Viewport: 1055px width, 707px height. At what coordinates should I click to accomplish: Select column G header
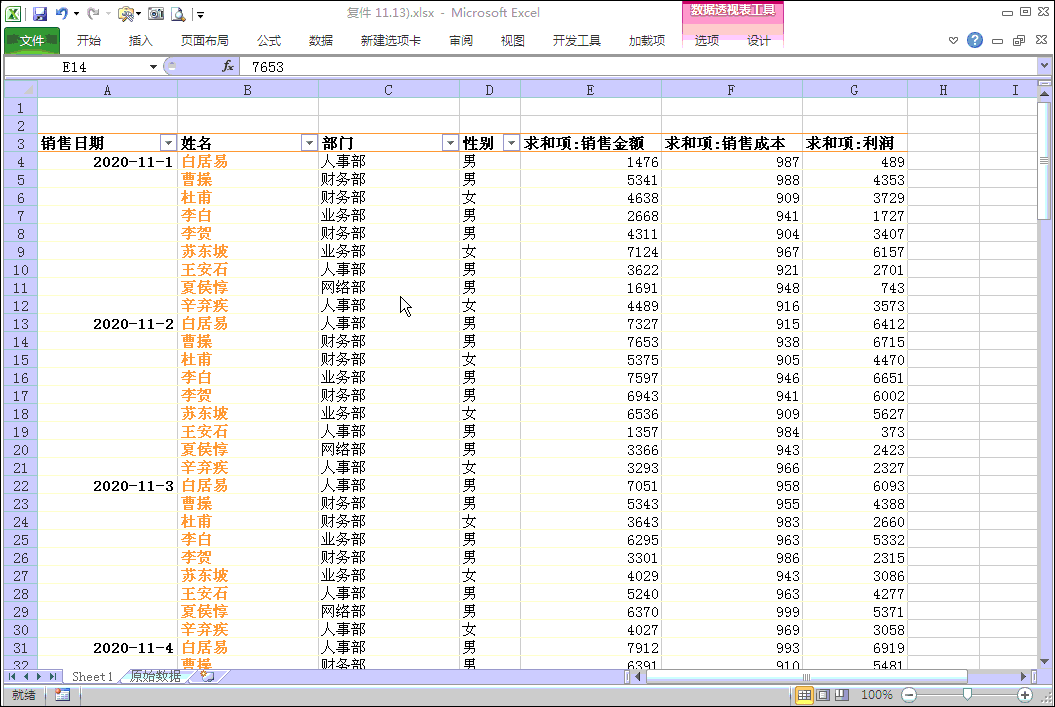click(854, 89)
